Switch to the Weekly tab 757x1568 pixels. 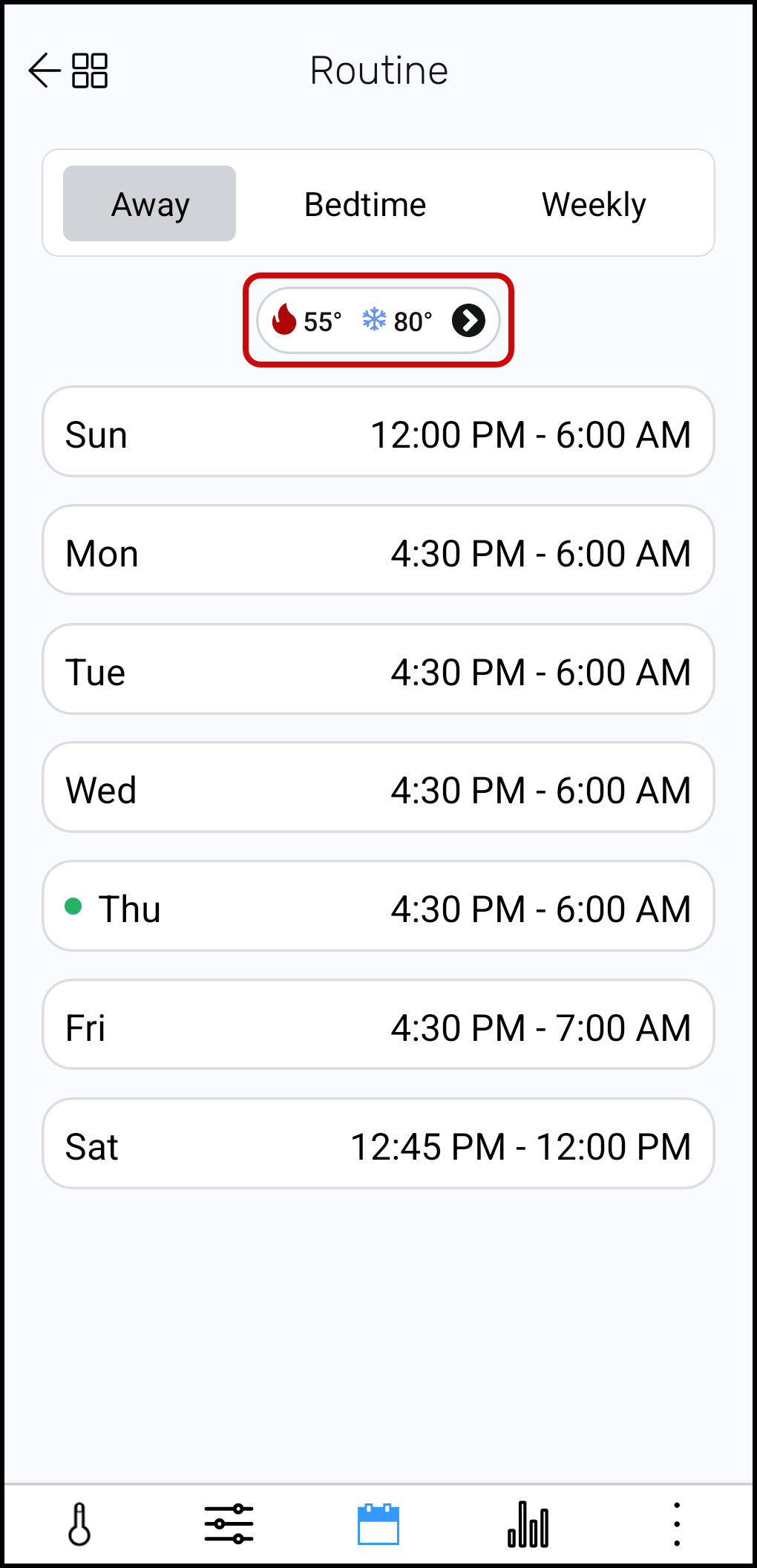[594, 204]
